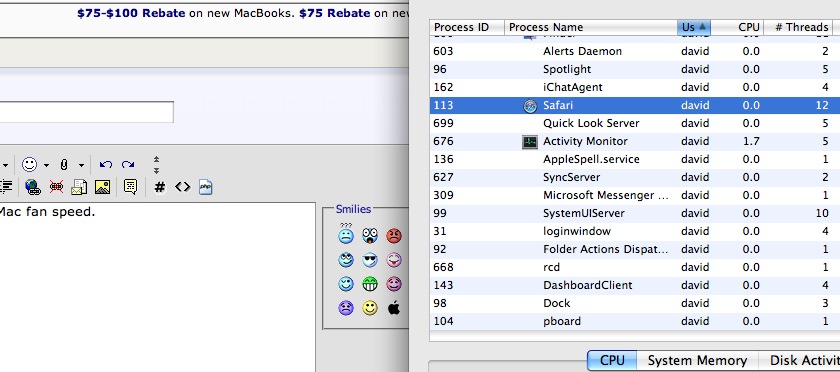This screenshot has width=840, height=372.
Task: Select the AppleSpell.service process
Action: (x=591, y=159)
